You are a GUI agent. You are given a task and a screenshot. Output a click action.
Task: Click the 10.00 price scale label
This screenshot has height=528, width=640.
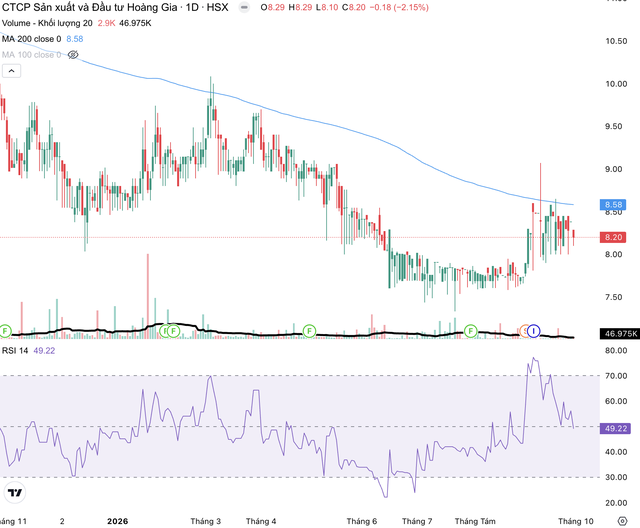[x=616, y=84]
